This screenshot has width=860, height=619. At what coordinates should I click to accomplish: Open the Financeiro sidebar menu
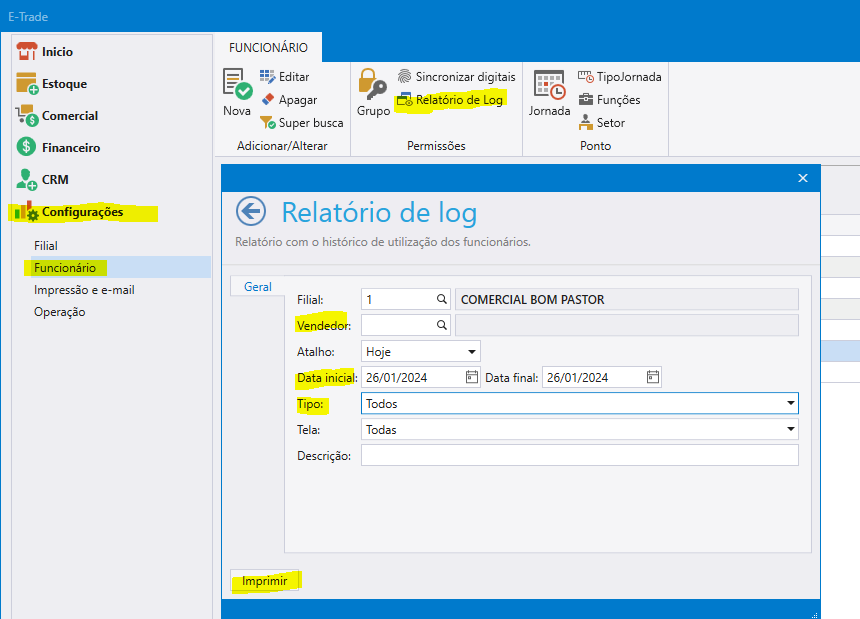coord(70,148)
